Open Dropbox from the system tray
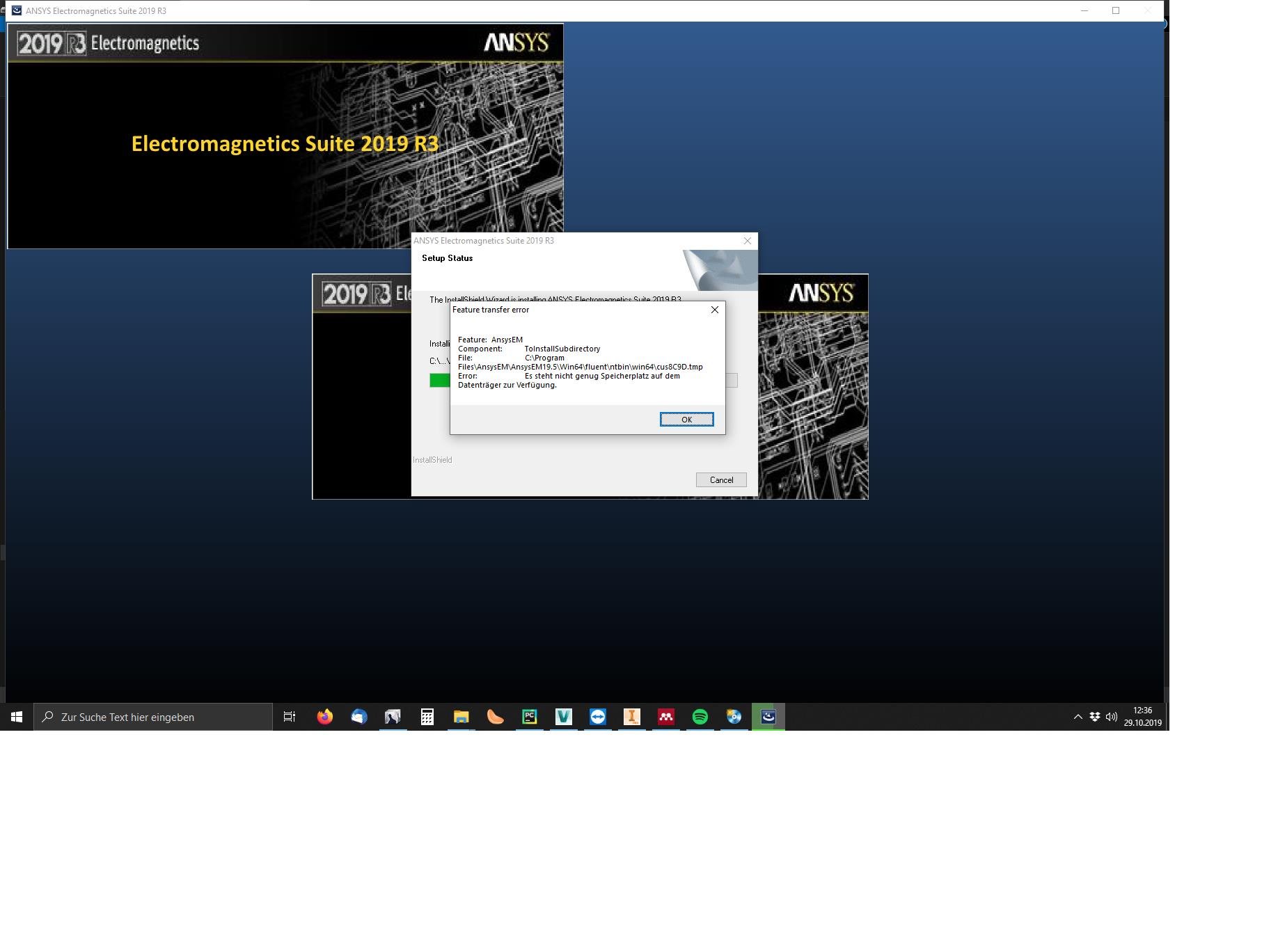 1094,717
